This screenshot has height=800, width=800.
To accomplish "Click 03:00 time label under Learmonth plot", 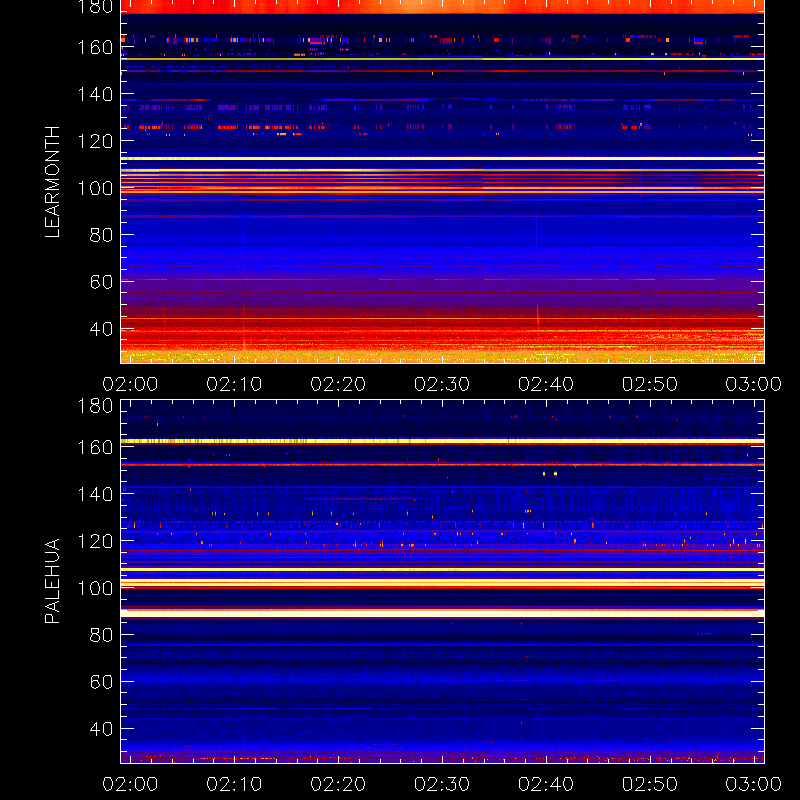I will 754,384.
